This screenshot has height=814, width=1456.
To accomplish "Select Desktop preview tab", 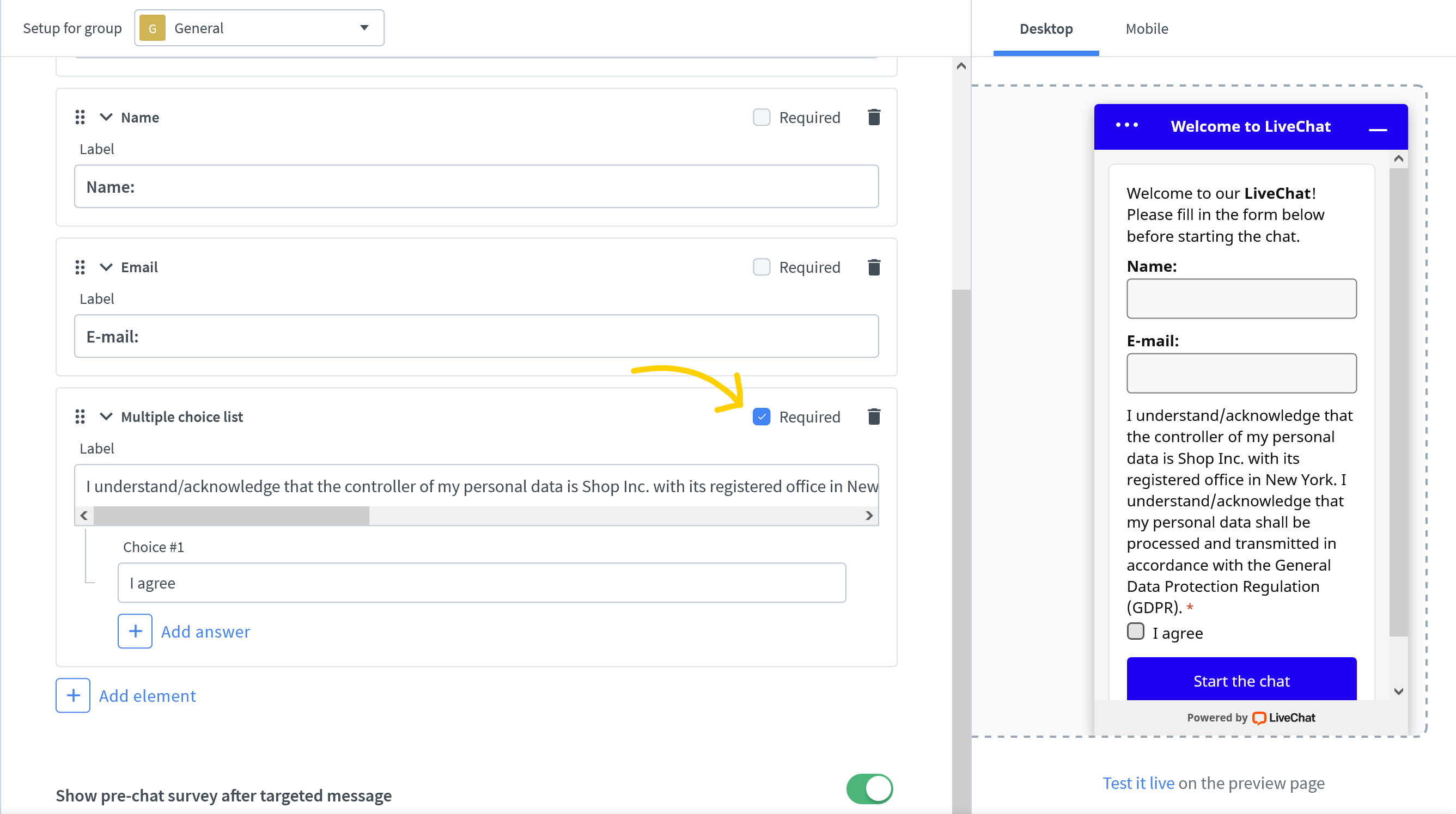I will [x=1045, y=29].
